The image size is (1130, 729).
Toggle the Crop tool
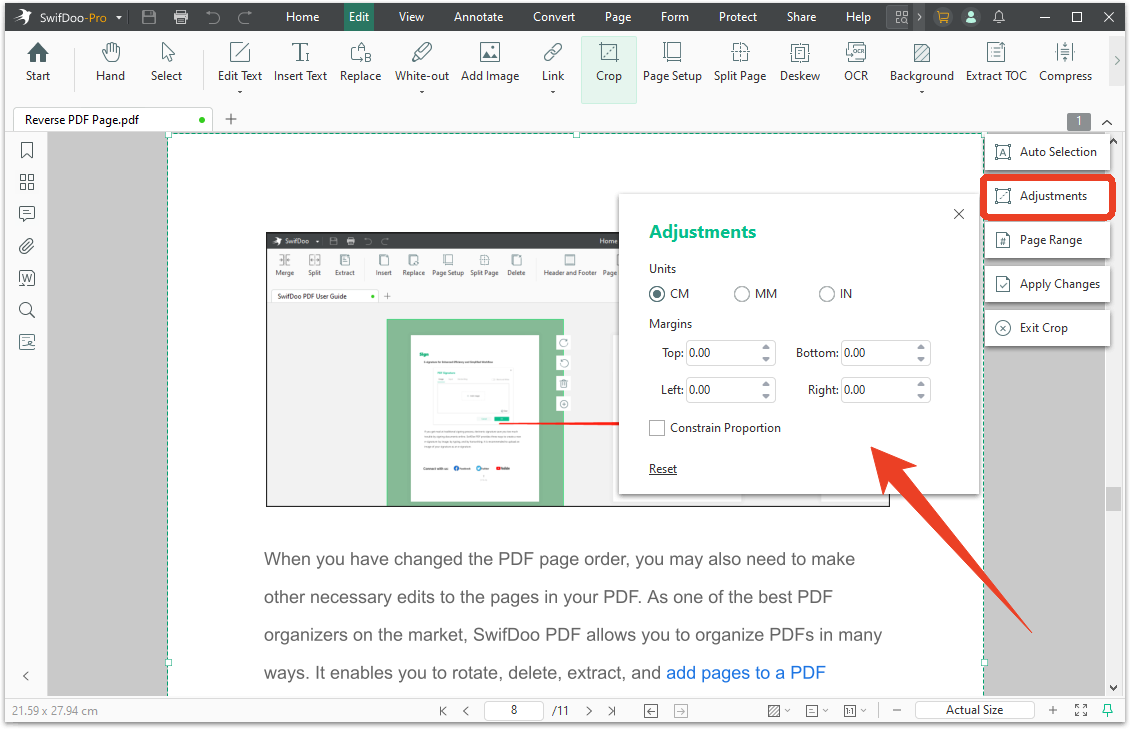pyautogui.click(x=609, y=69)
